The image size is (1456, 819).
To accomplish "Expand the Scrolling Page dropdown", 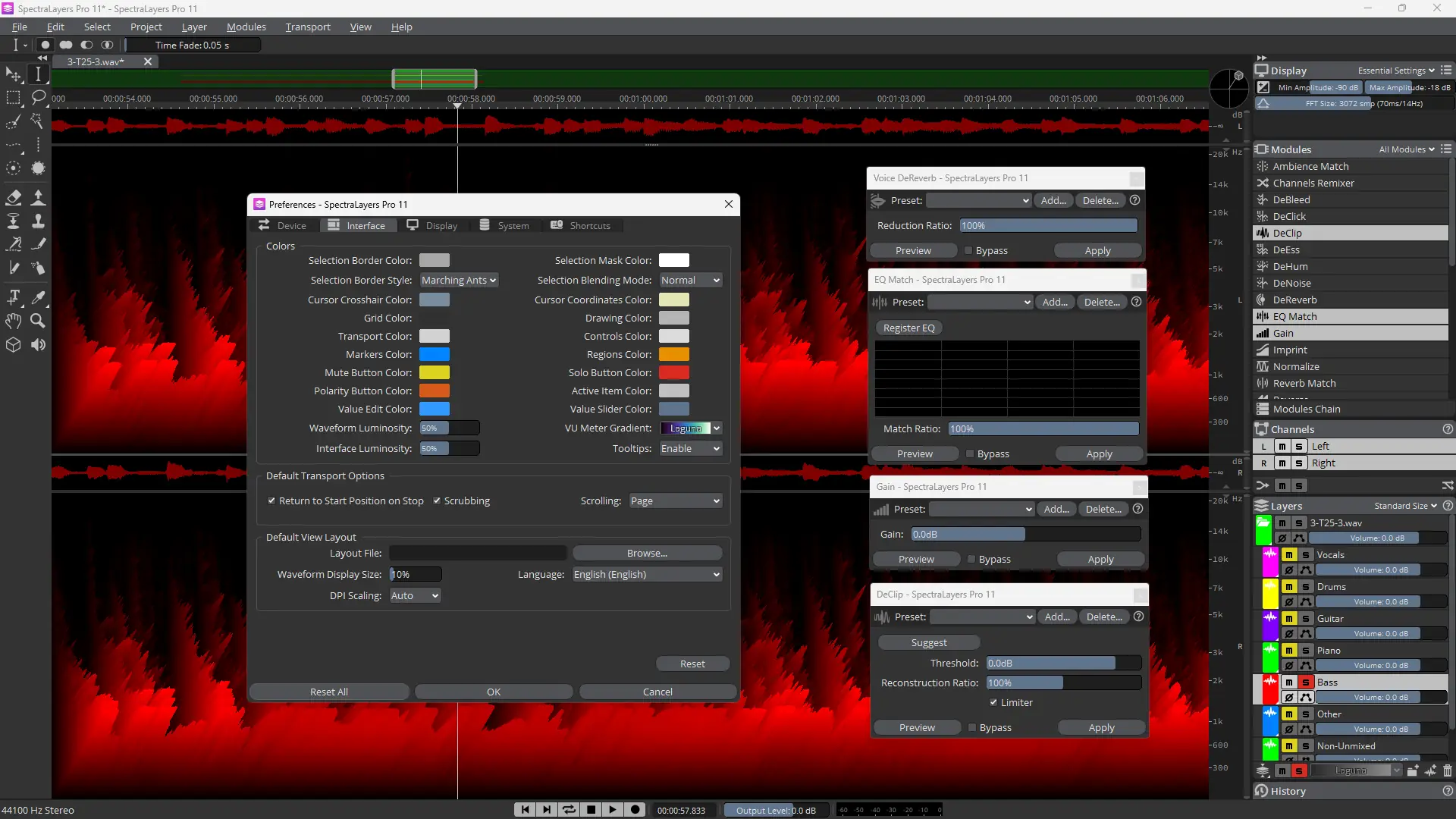I will (x=675, y=501).
